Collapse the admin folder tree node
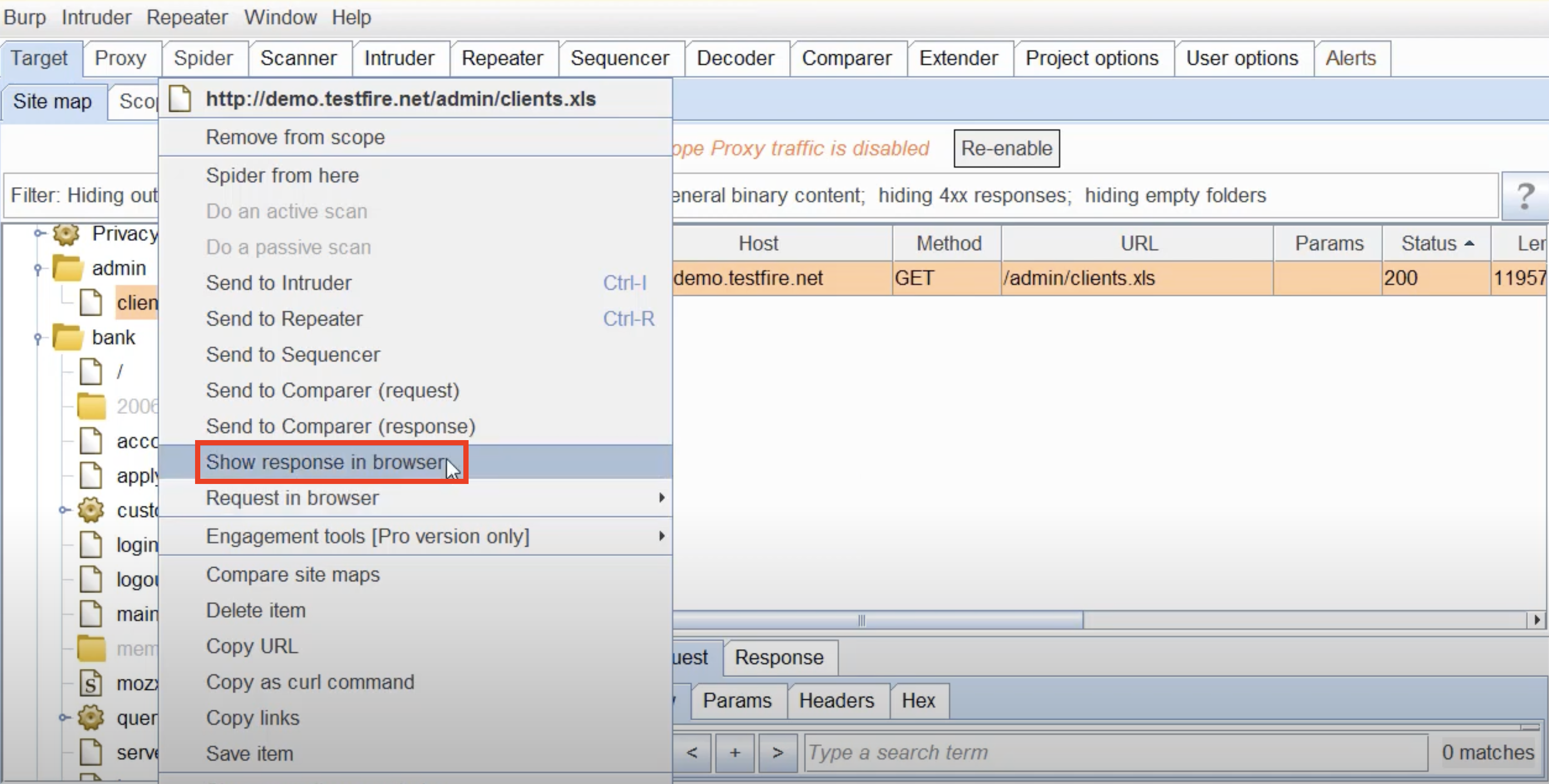1549x784 pixels. 38,269
